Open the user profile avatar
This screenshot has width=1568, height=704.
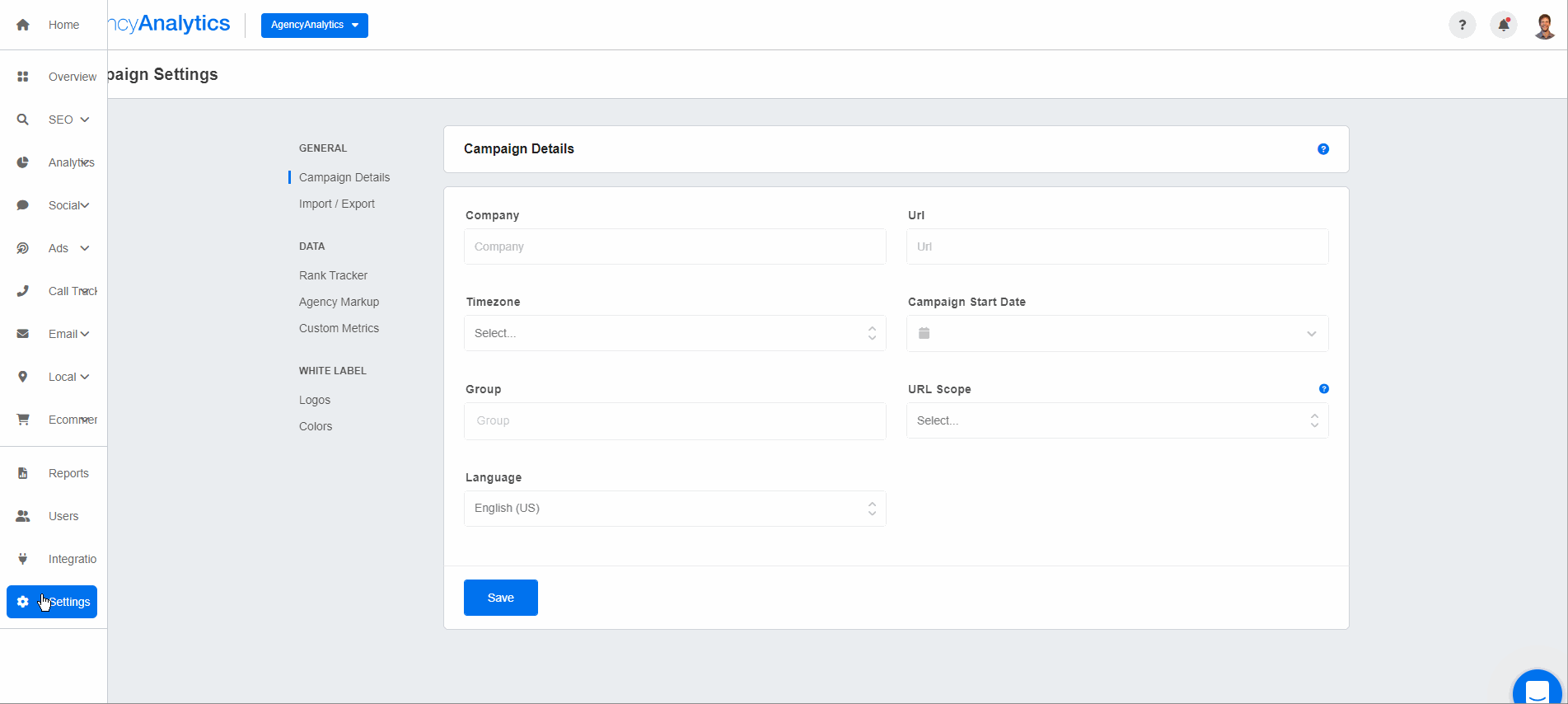(x=1544, y=26)
